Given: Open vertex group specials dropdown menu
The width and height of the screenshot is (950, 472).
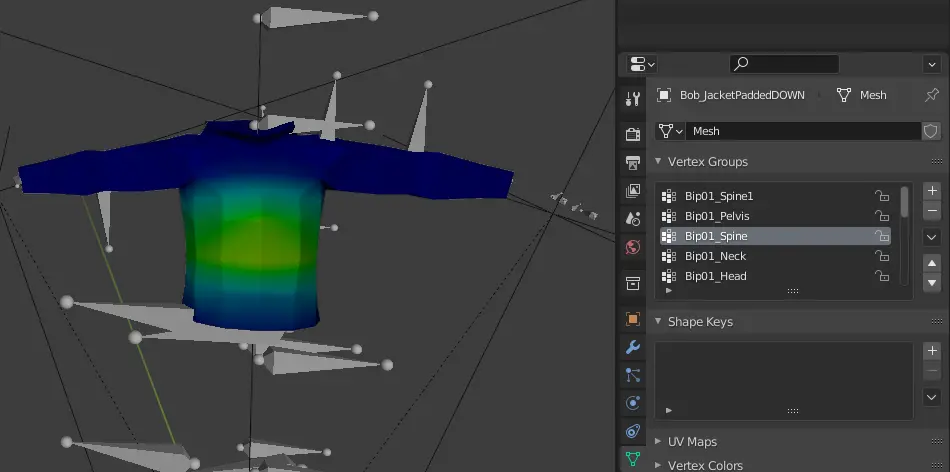Looking at the screenshot, I should [932, 237].
